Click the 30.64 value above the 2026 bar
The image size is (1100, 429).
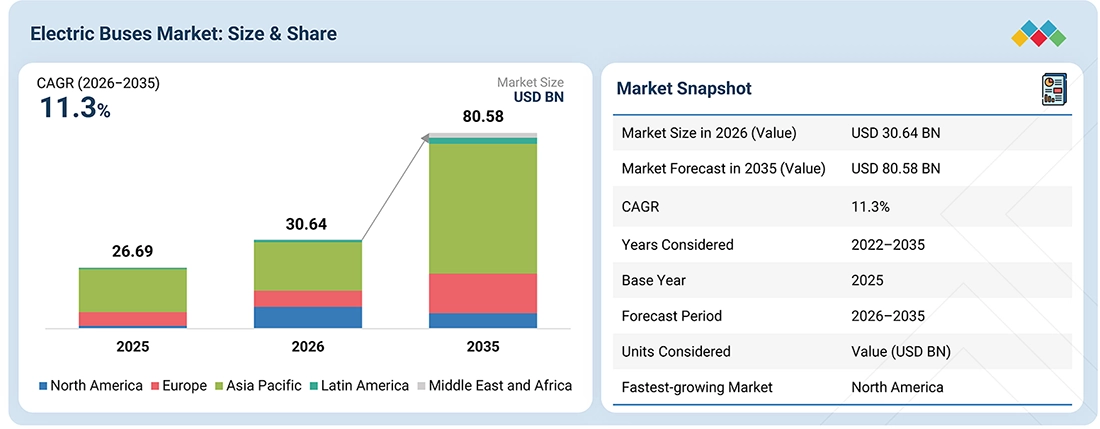[x=307, y=224]
